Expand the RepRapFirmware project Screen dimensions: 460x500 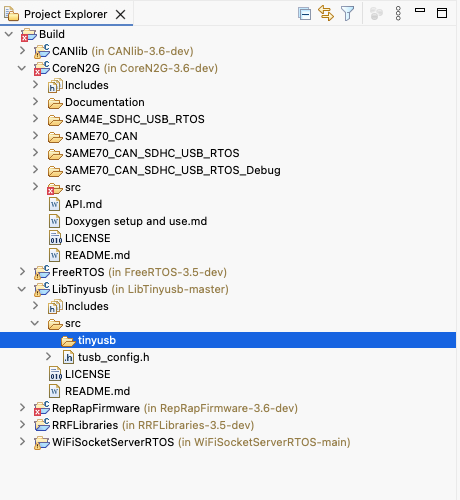tap(22, 408)
